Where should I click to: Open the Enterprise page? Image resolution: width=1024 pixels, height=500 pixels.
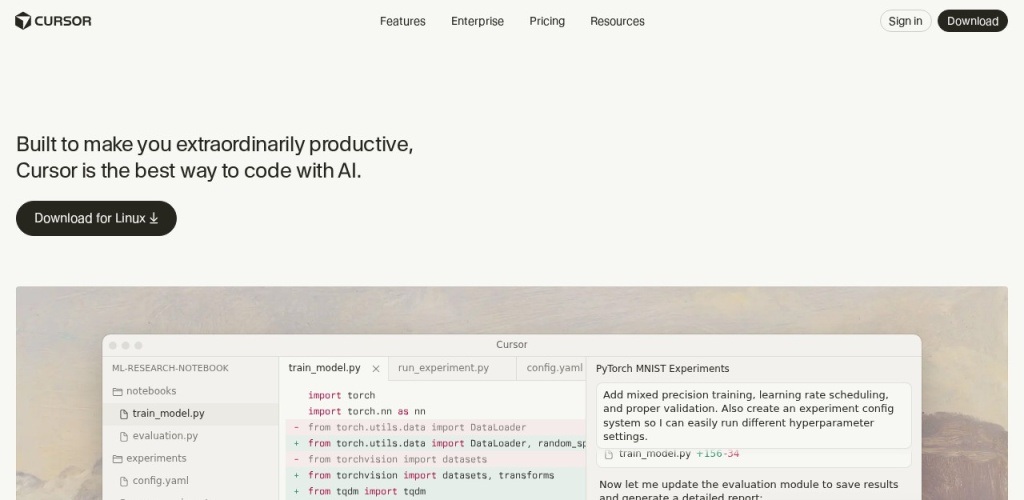477,21
